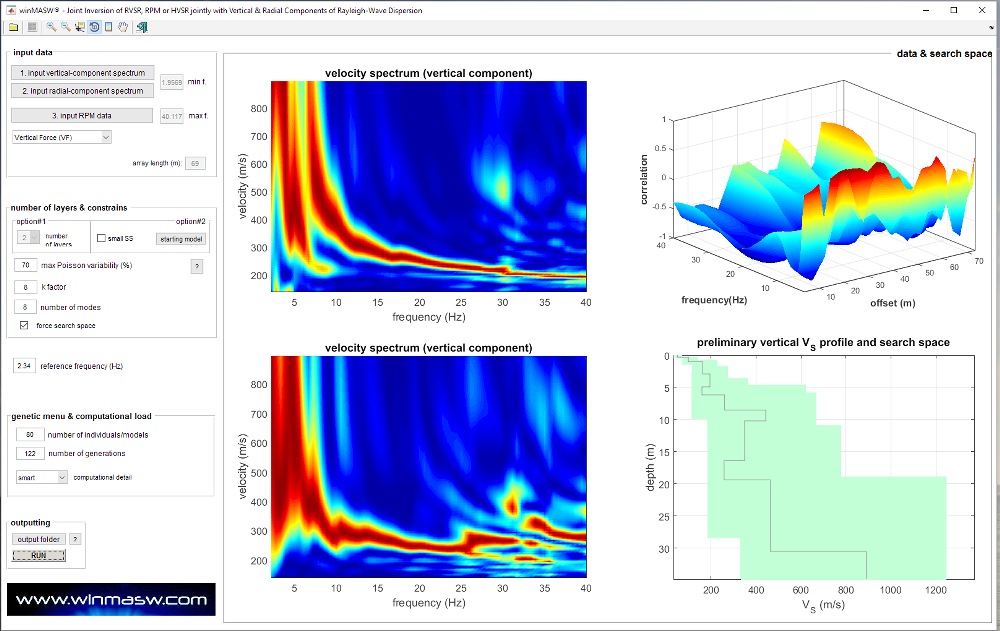Uncheck the force search space checkbox
The height and width of the screenshot is (631, 1000).
(25, 325)
